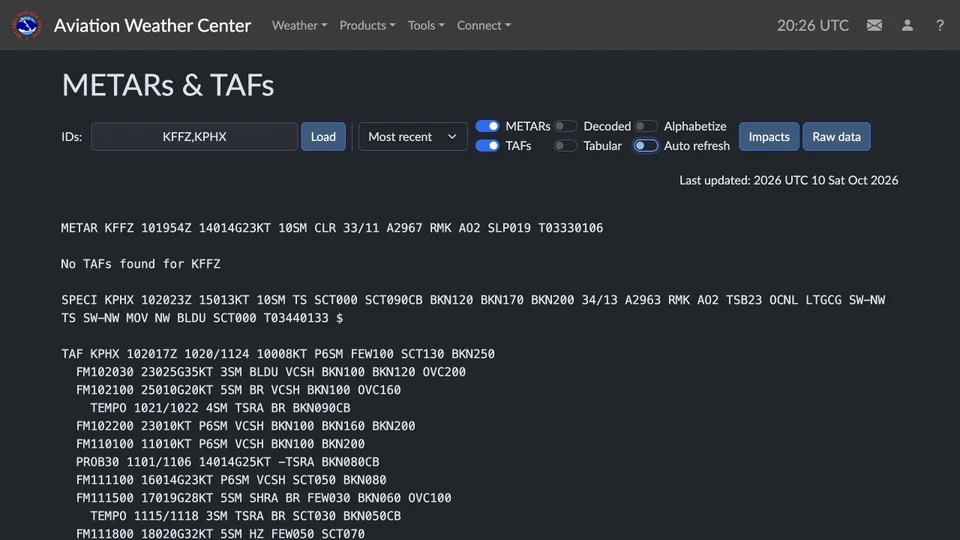Click the FM110100 forecast line
The width and height of the screenshot is (960, 540).
tap(220, 444)
